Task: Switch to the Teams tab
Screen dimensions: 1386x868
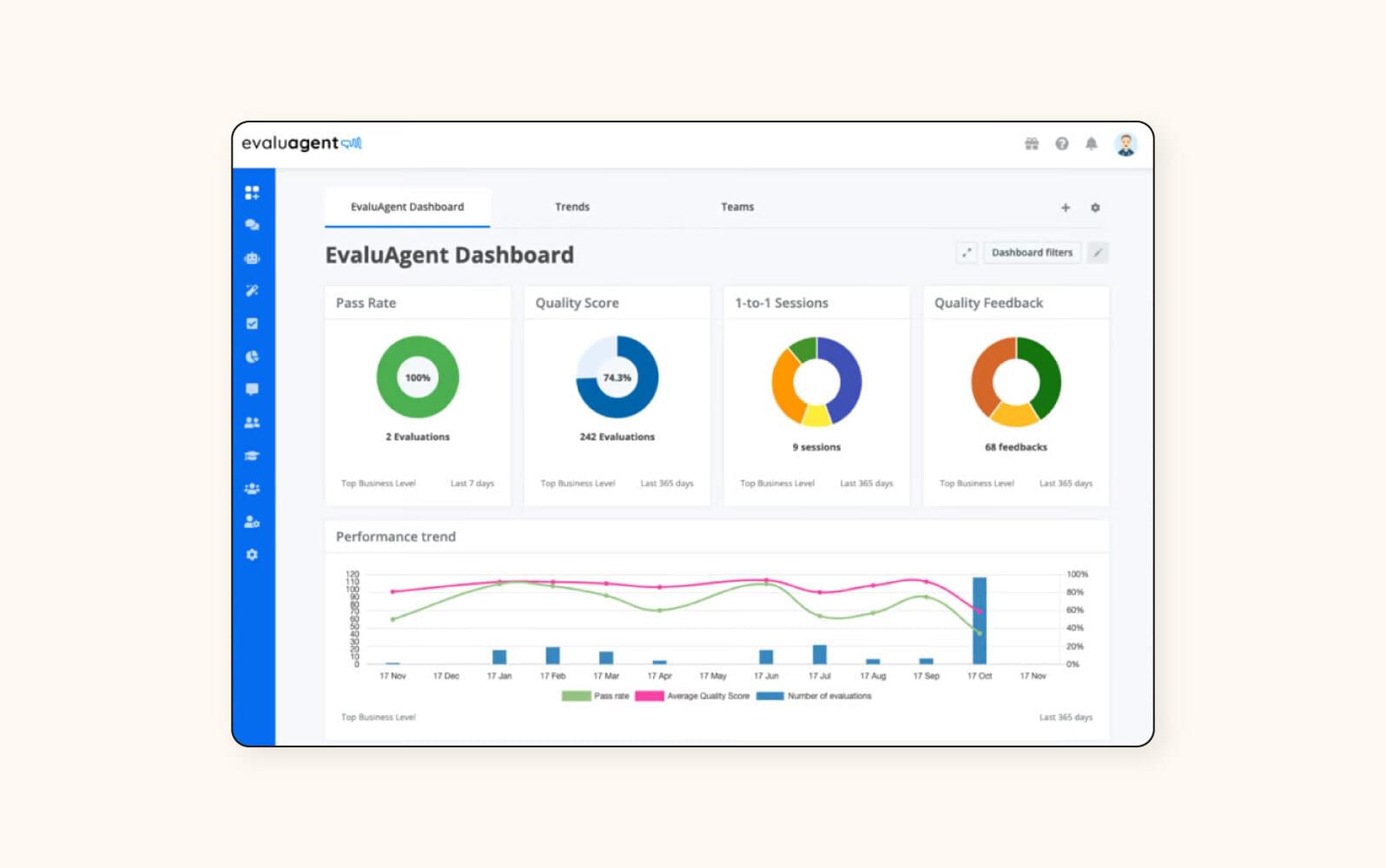Action: (737, 207)
